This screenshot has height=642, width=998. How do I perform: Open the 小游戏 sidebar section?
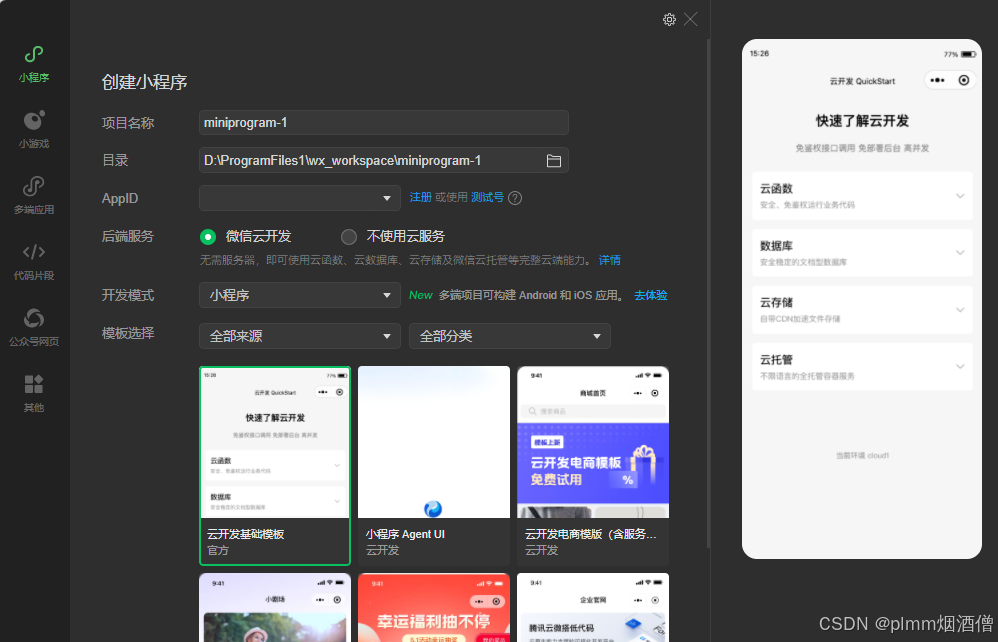coord(34,130)
